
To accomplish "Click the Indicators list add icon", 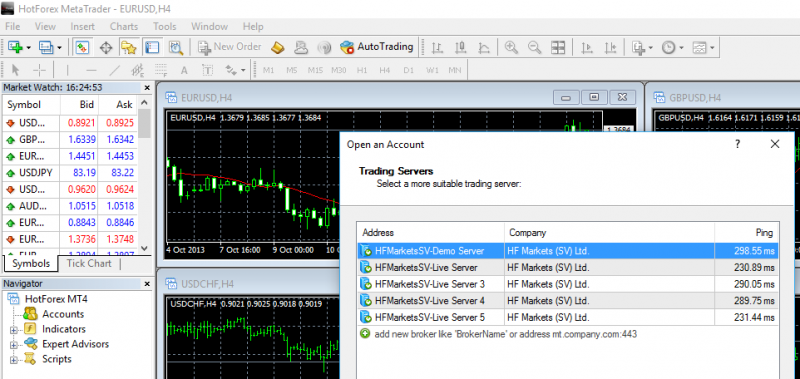I will point(638,47).
